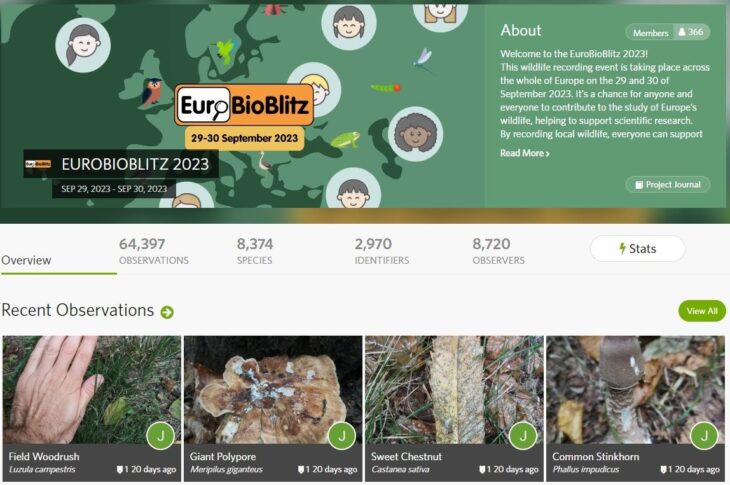Image resolution: width=730 pixels, height=485 pixels.
Task: Open the Project Journal
Action: (668, 184)
